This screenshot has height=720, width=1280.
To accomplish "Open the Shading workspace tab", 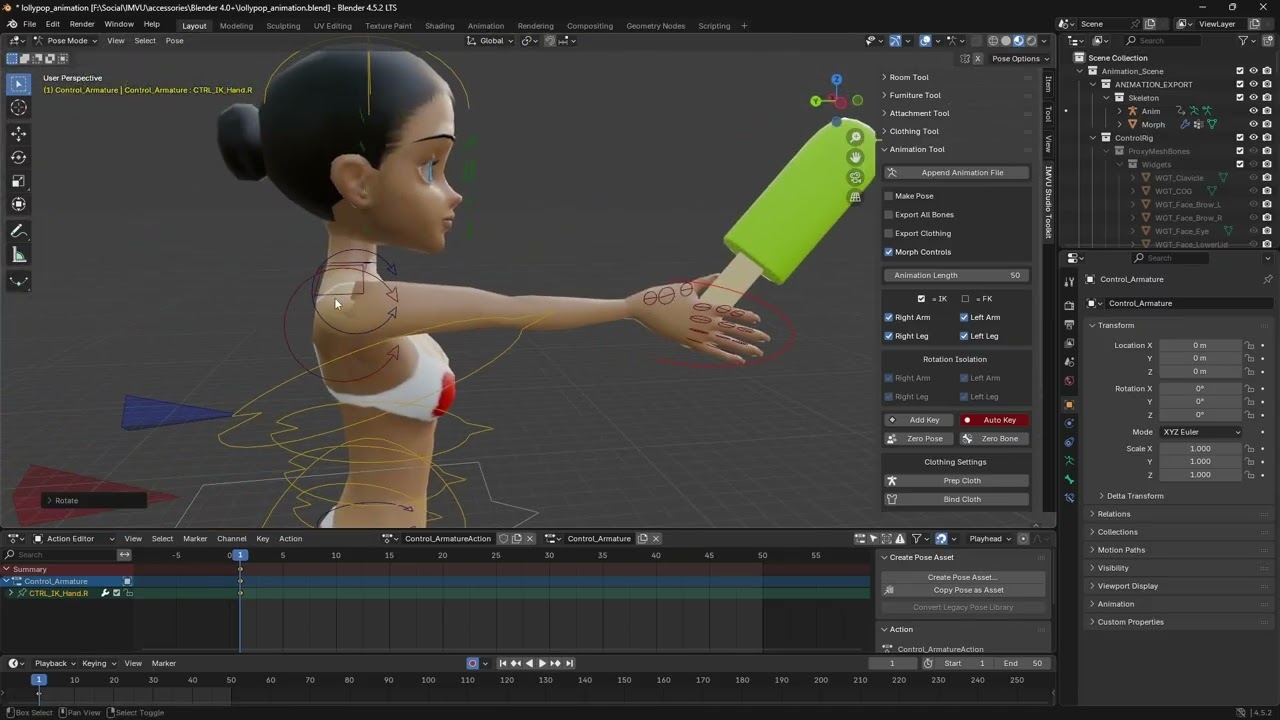I will (439, 26).
